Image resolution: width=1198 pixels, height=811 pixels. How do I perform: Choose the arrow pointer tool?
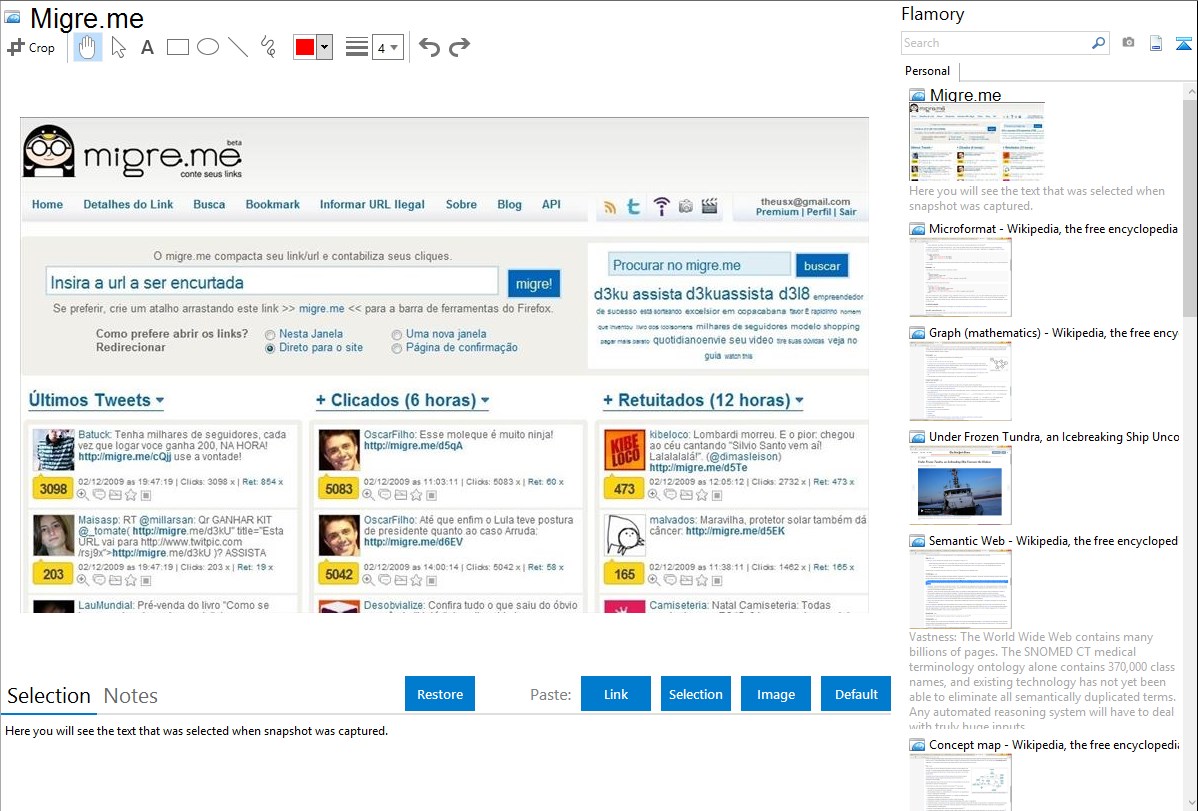[118, 47]
